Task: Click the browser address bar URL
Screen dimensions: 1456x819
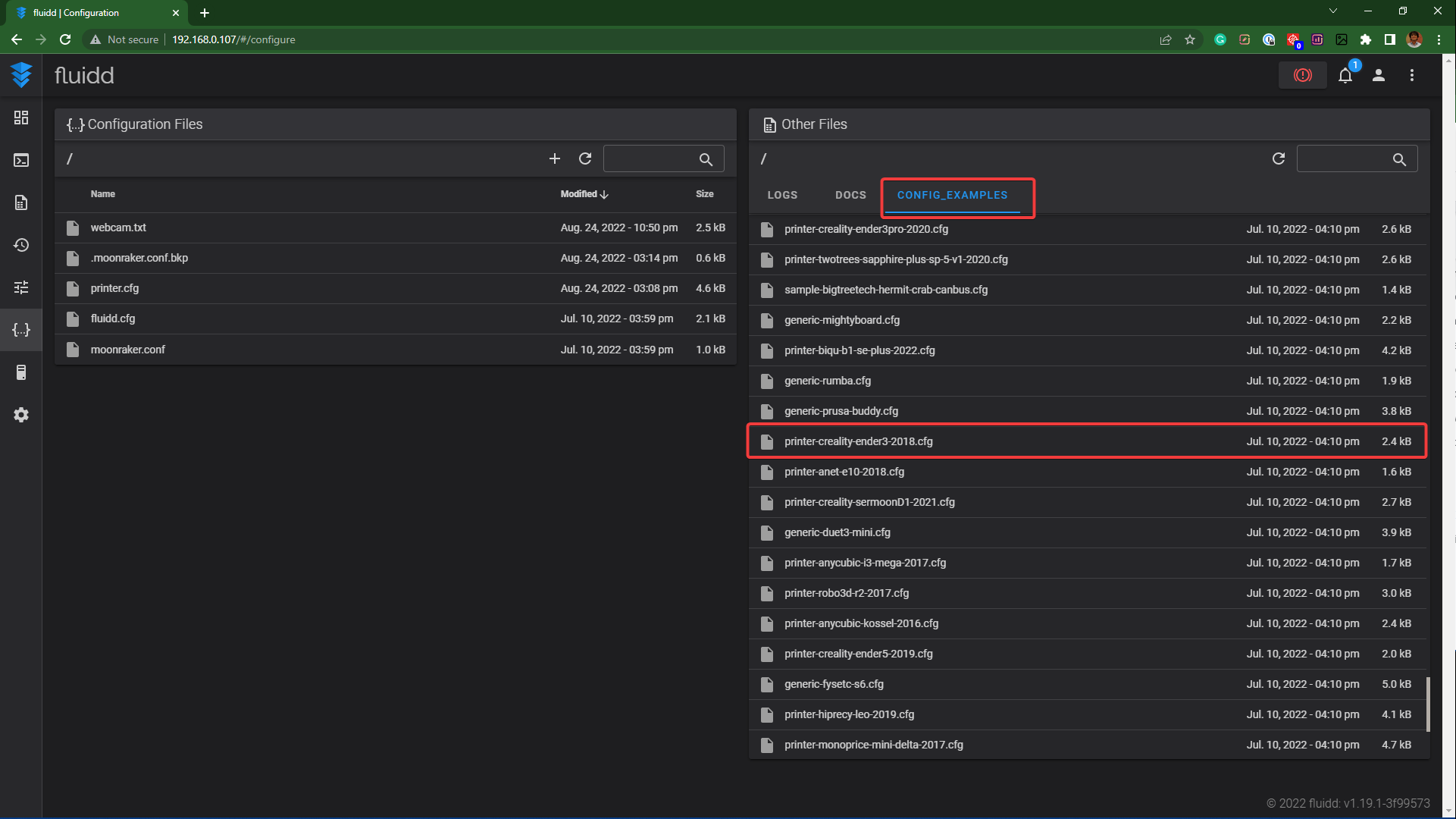Action: [233, 39]
